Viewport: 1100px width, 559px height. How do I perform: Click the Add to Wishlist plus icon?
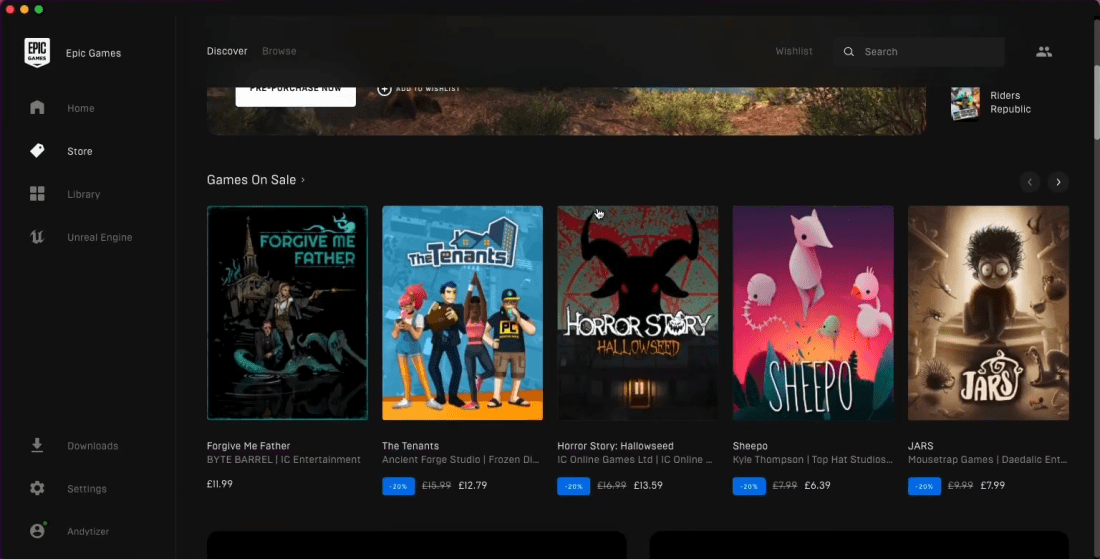click(384, 90)
